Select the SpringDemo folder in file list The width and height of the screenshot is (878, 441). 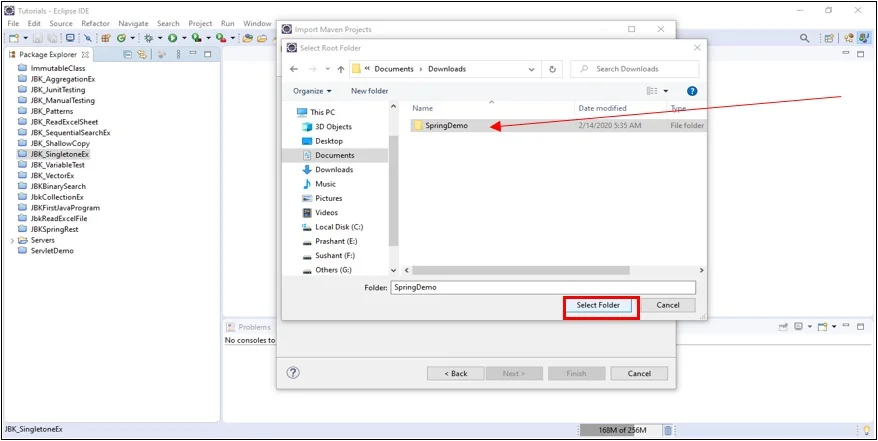[446, 126]
